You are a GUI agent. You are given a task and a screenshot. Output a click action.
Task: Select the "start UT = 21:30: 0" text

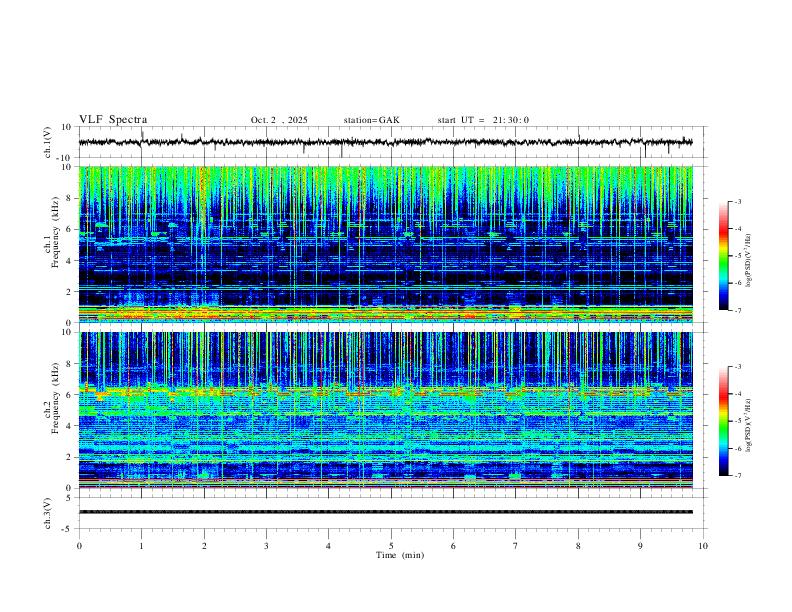click(483, 120)
